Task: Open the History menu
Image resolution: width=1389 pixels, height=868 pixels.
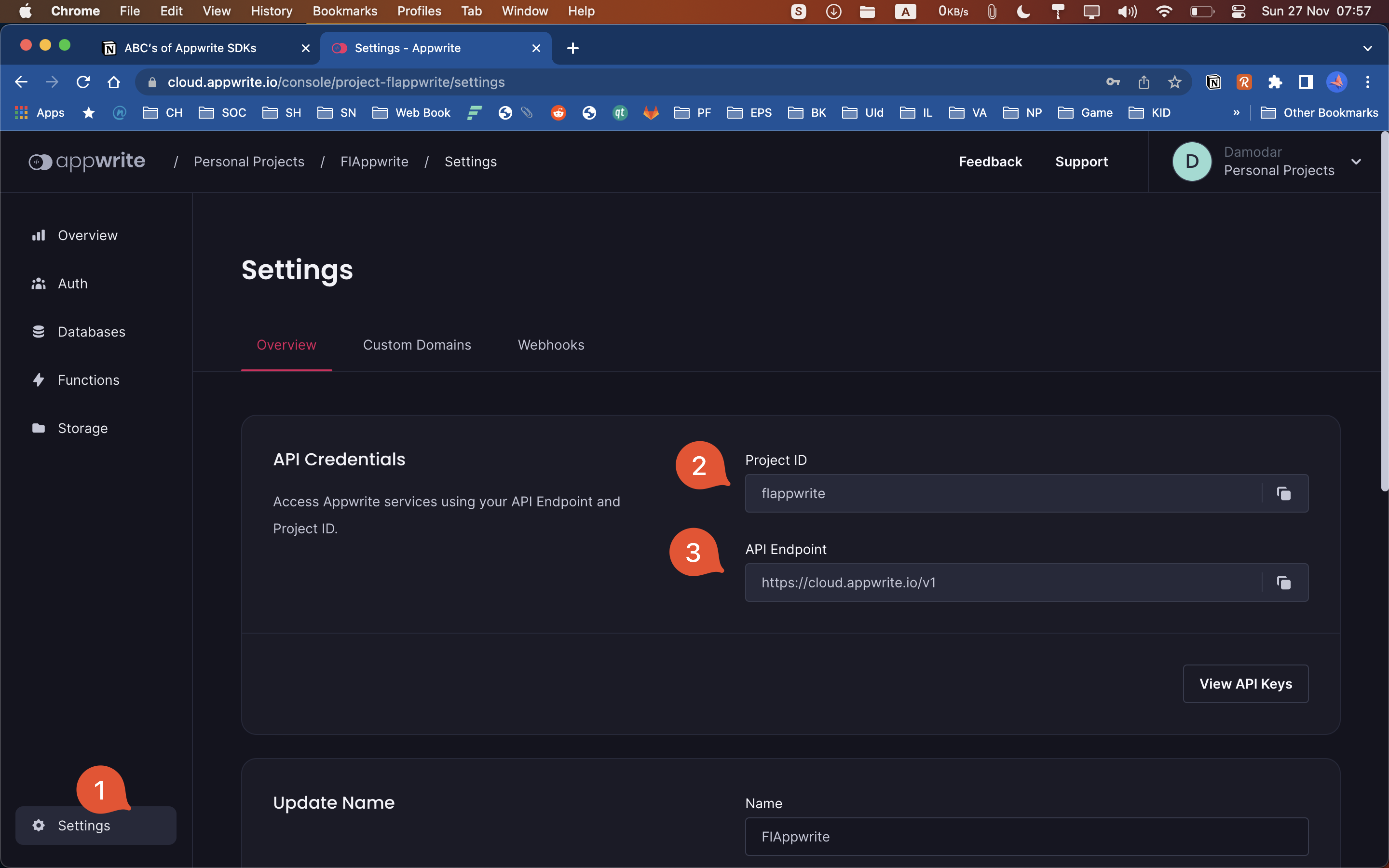Action: click(272, 11)
